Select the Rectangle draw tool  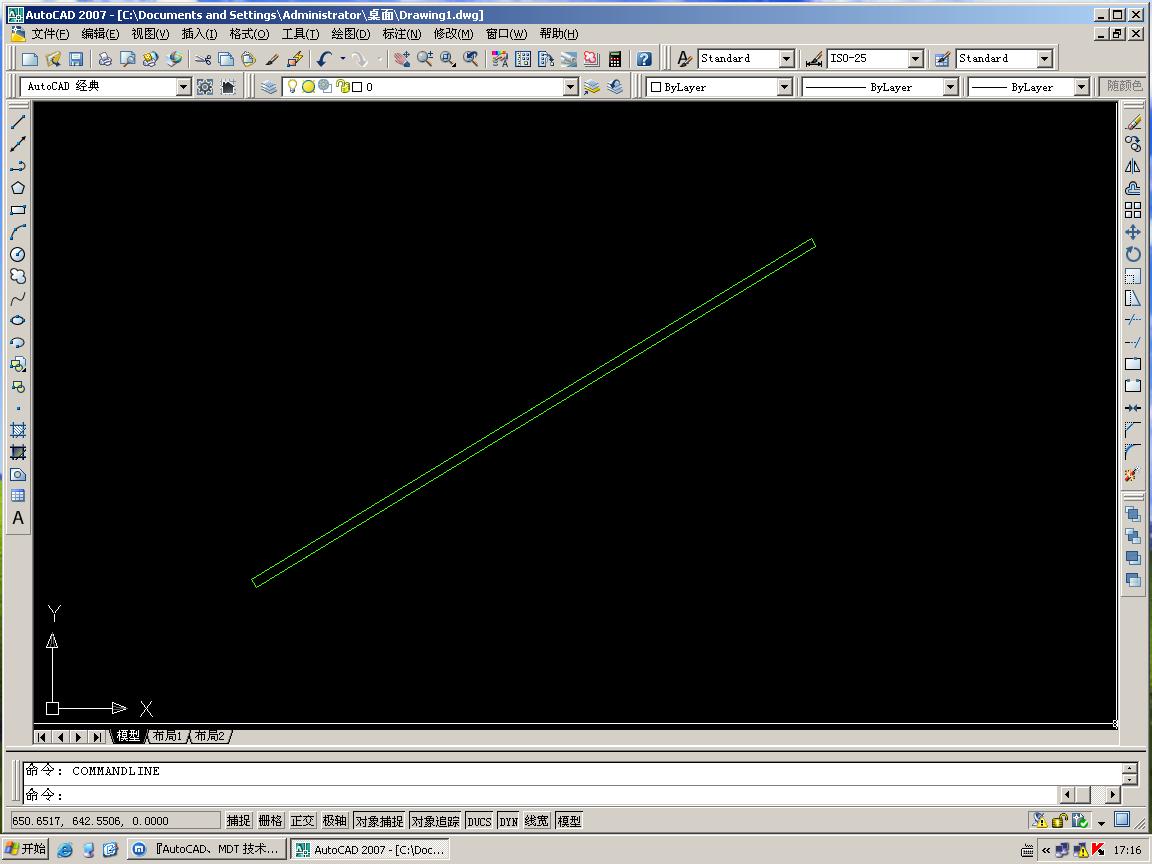[x=18, y=210]
